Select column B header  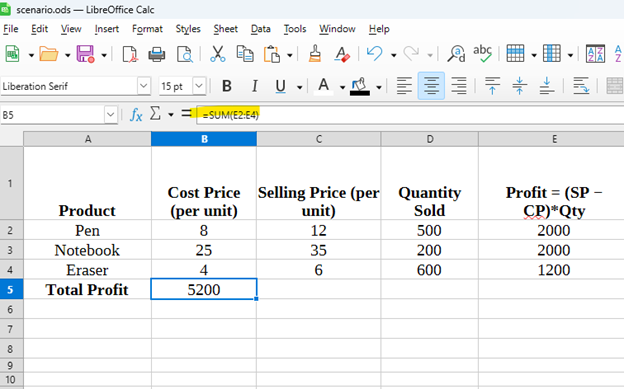204,139
